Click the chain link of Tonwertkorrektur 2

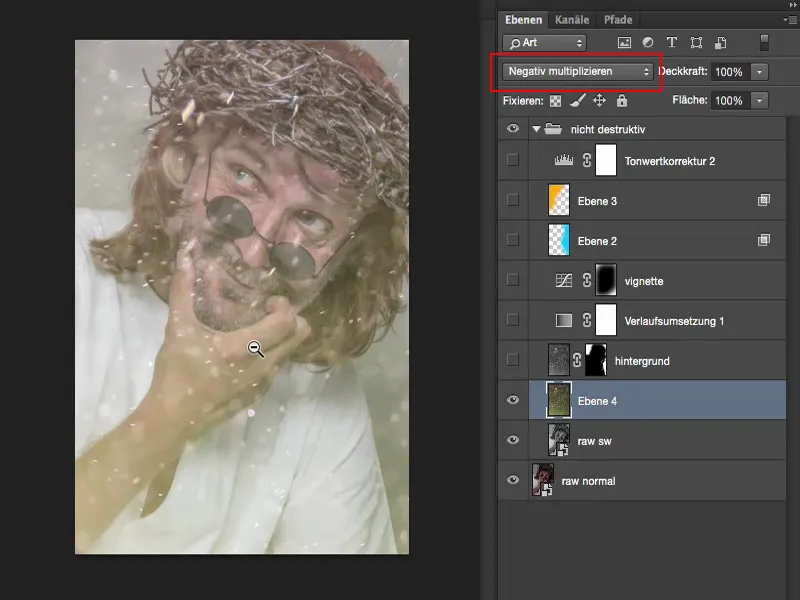[587, 160]
